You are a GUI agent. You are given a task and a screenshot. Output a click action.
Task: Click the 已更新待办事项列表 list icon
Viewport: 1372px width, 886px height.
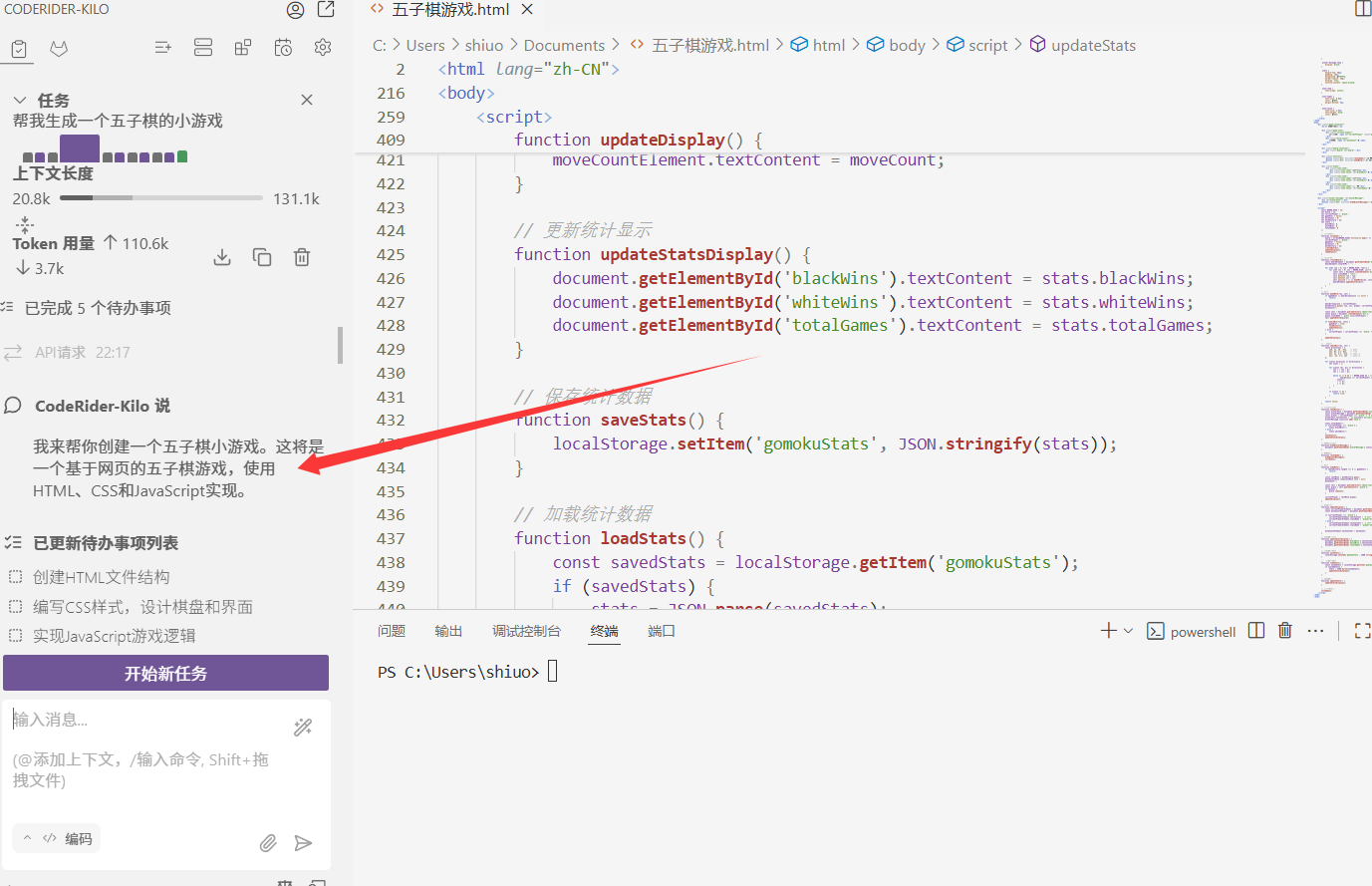pyautogui.click(x=13, y=543)
